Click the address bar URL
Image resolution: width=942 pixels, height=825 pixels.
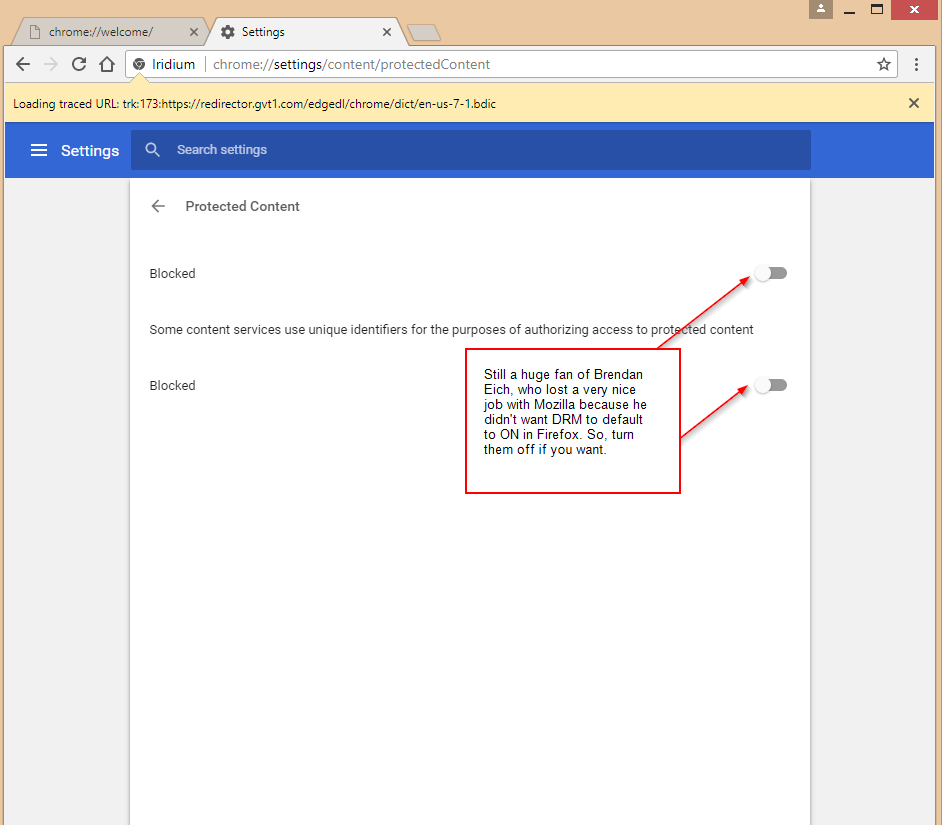pyautogui.click(x=351, y=64)
